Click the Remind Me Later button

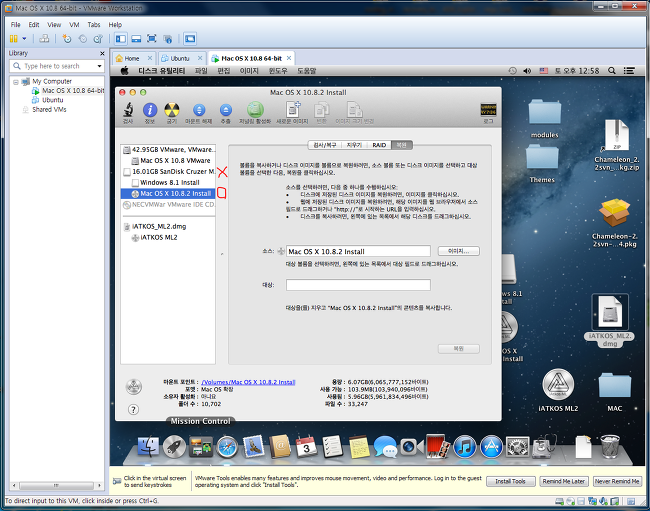[563, 481]
